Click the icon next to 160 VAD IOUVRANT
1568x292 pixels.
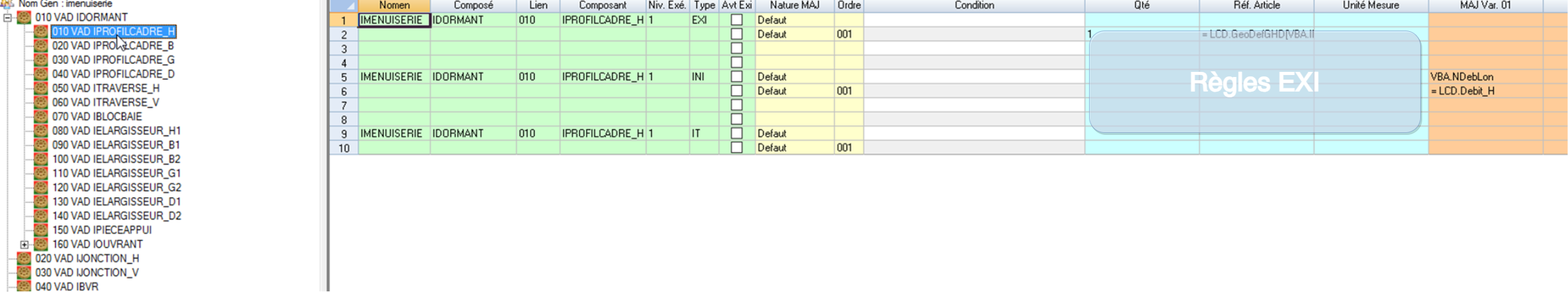(x=41, y=244)
